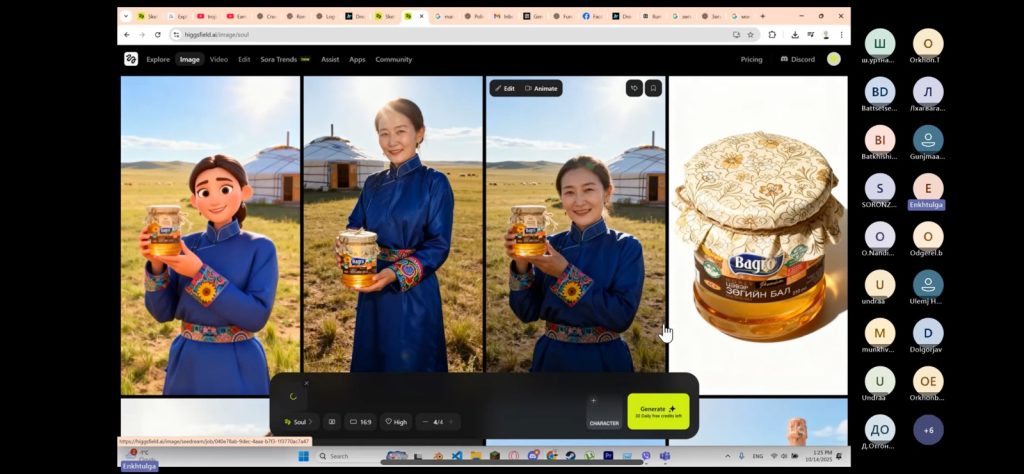Click the Discord link icon
This screenshot has height=474, width=1024.
pyautogui.click(x=785, y=59)
